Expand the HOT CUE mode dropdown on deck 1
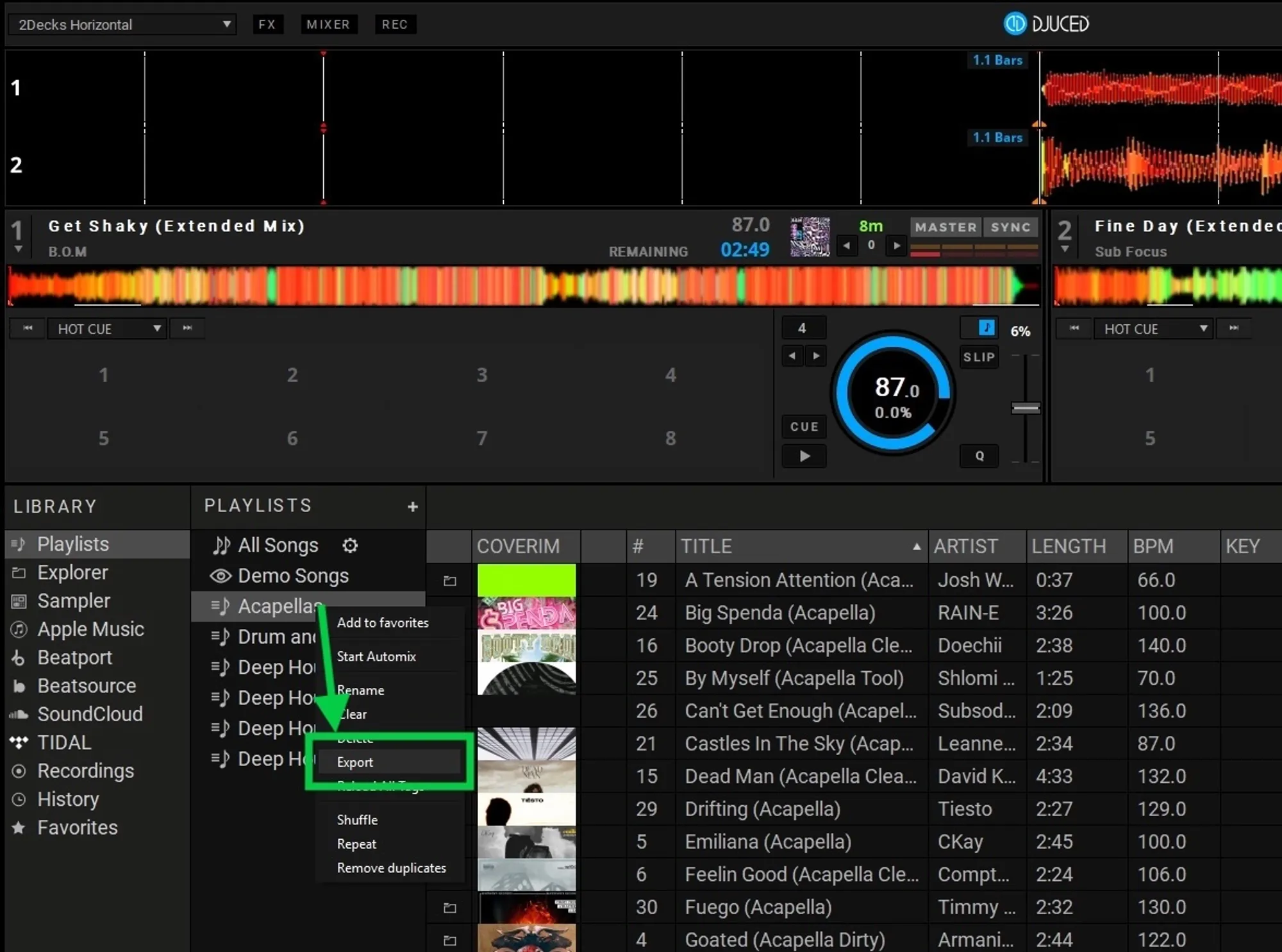Screen dimensions: 1282x952 tap(107, 329)
